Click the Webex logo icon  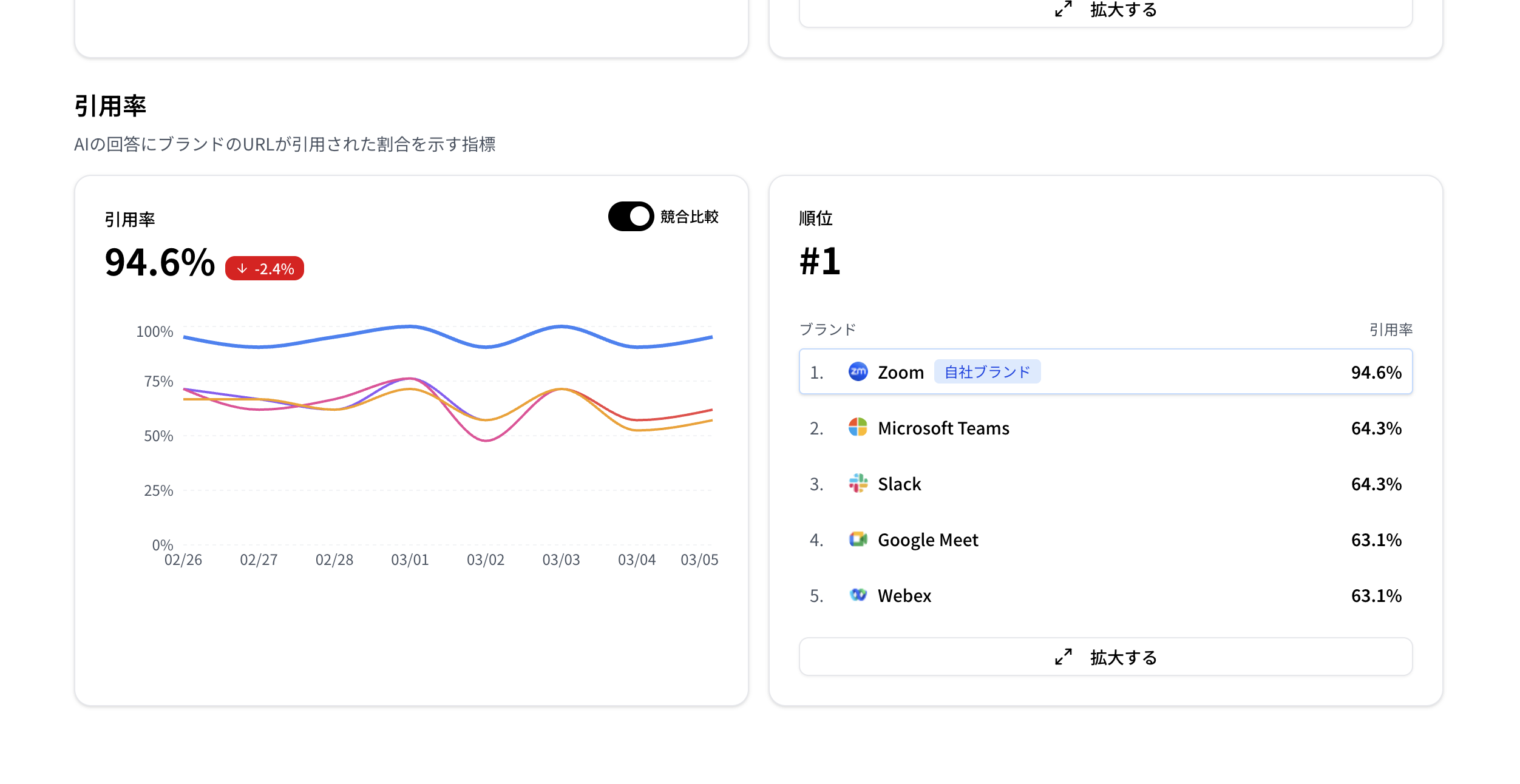click(858, 595)
